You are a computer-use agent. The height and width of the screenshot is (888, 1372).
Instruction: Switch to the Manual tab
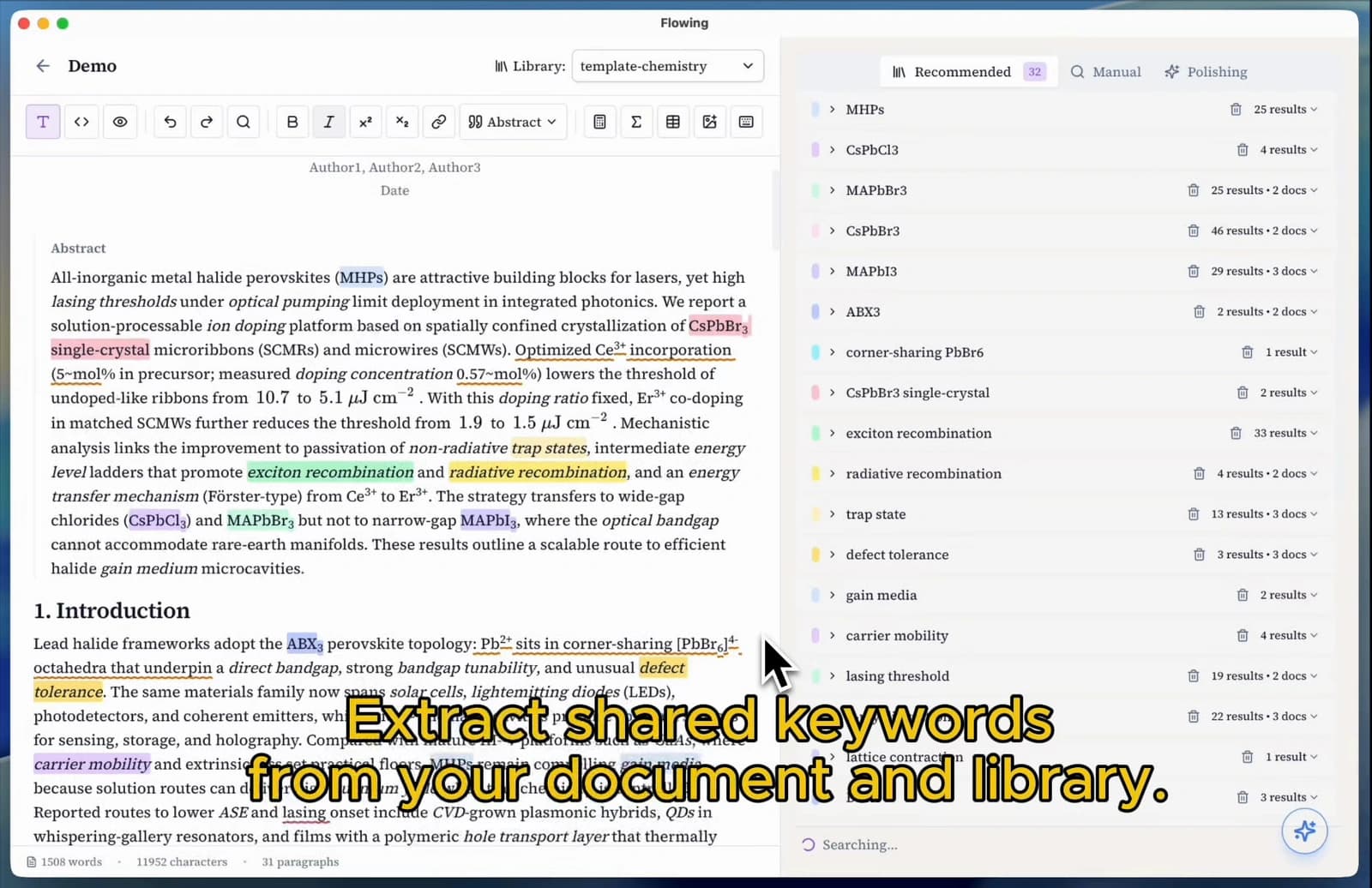(x=1105, y=72)
